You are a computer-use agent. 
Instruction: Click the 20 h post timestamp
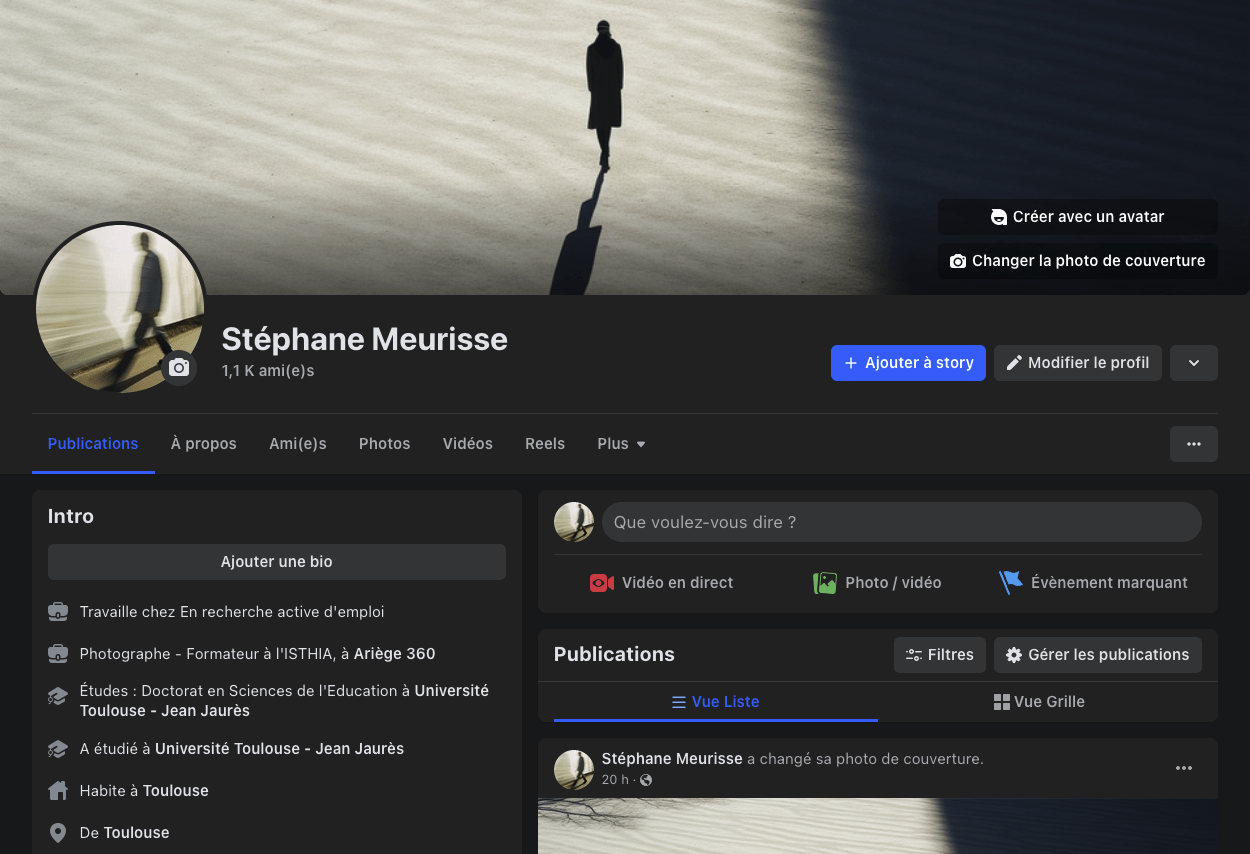(615, 780)
